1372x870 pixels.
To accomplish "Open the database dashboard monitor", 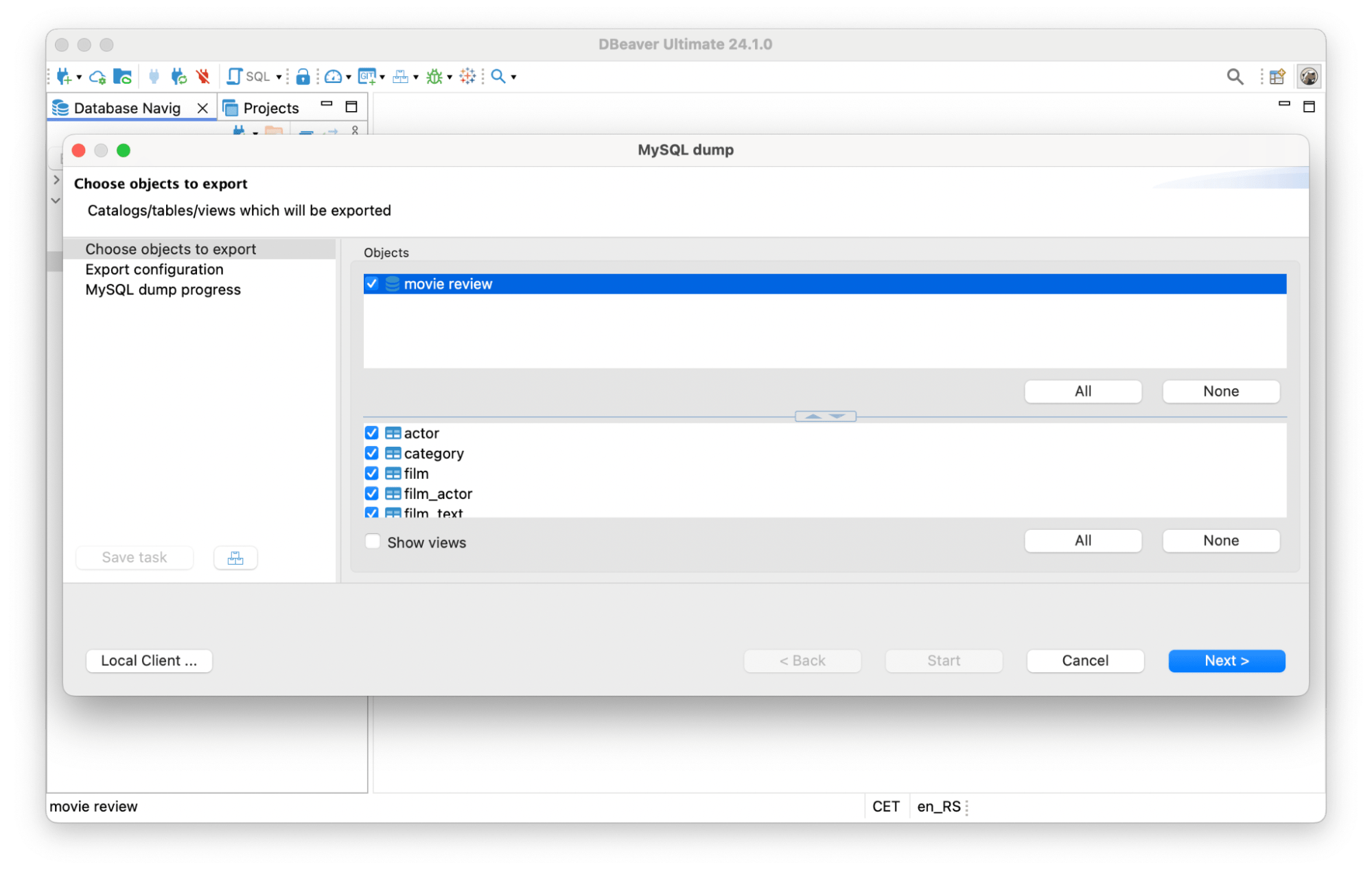I will click(334, 76).
